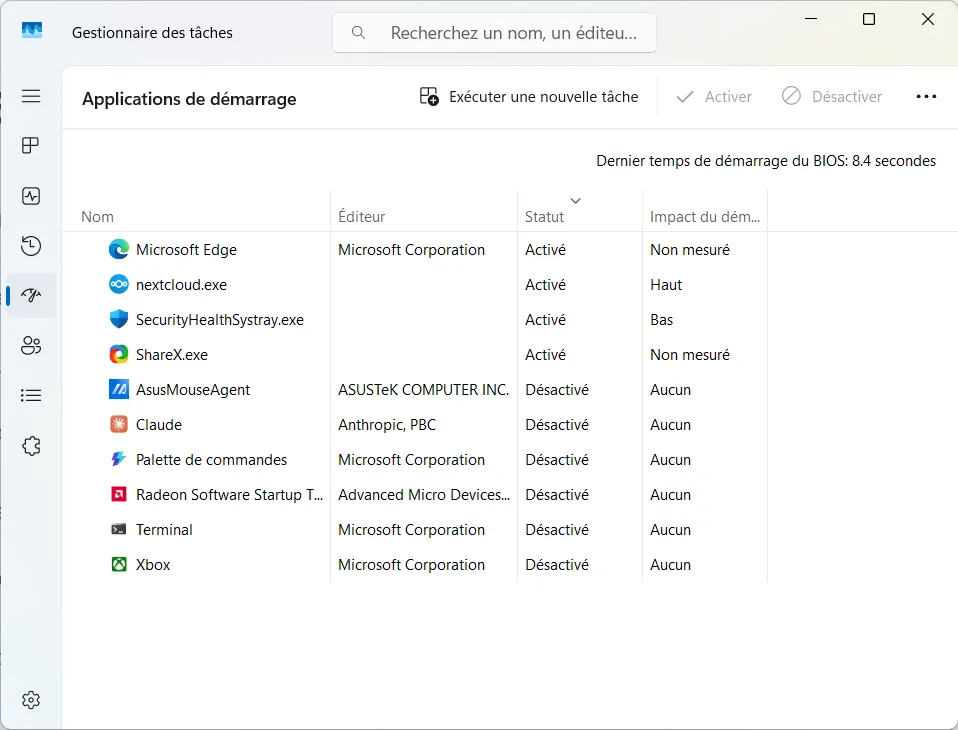This screenshot has width=958, height=730.
Task: Select the Terminal row name
Action: [164, 530]
